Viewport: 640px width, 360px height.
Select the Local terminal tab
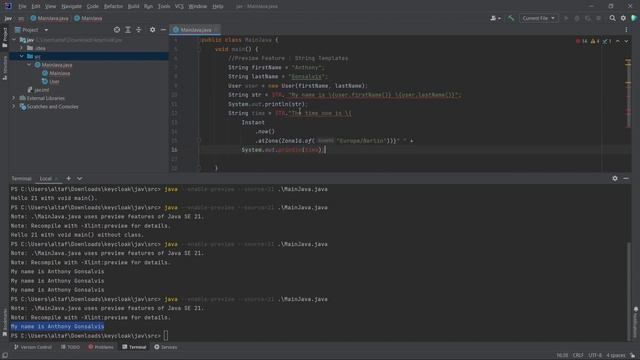[x=46, y=178]
